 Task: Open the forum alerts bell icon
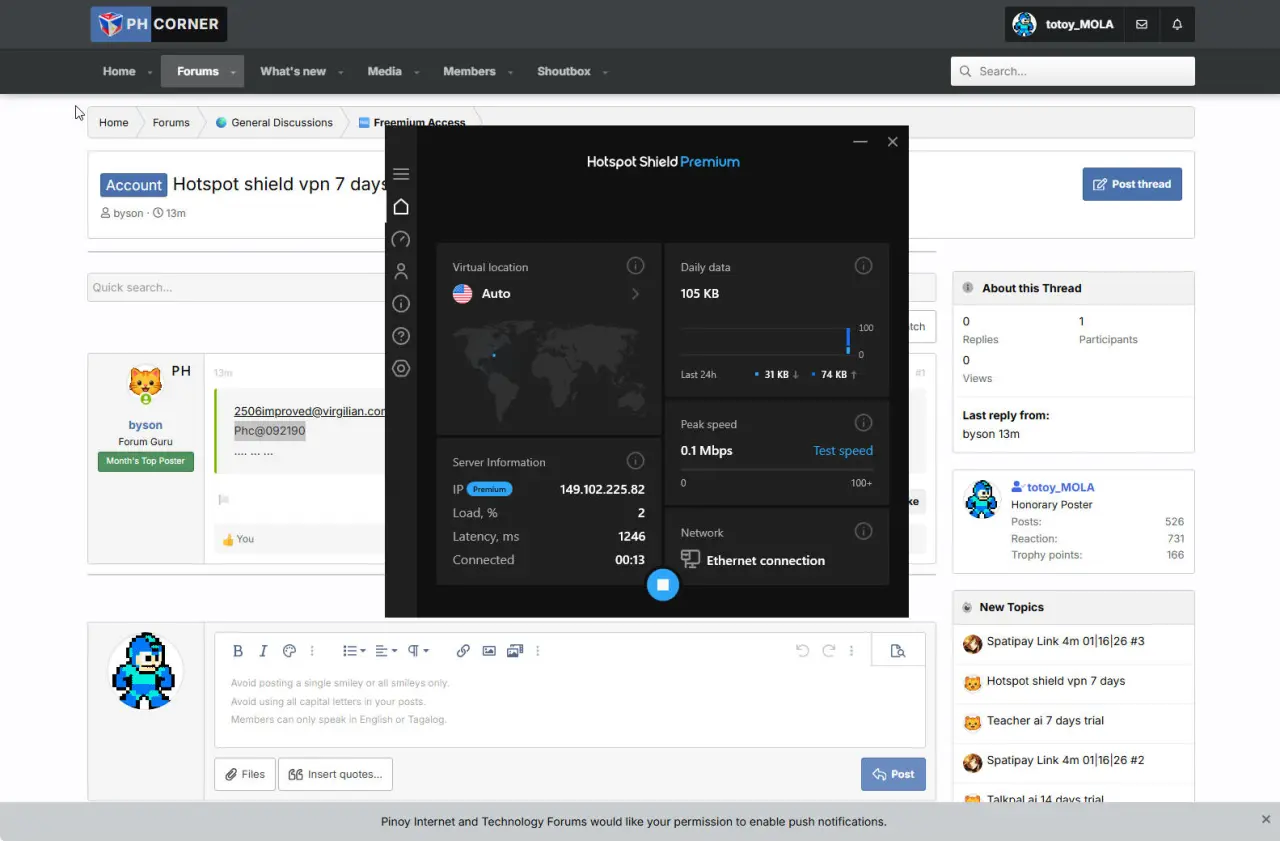coord(1177,25)
